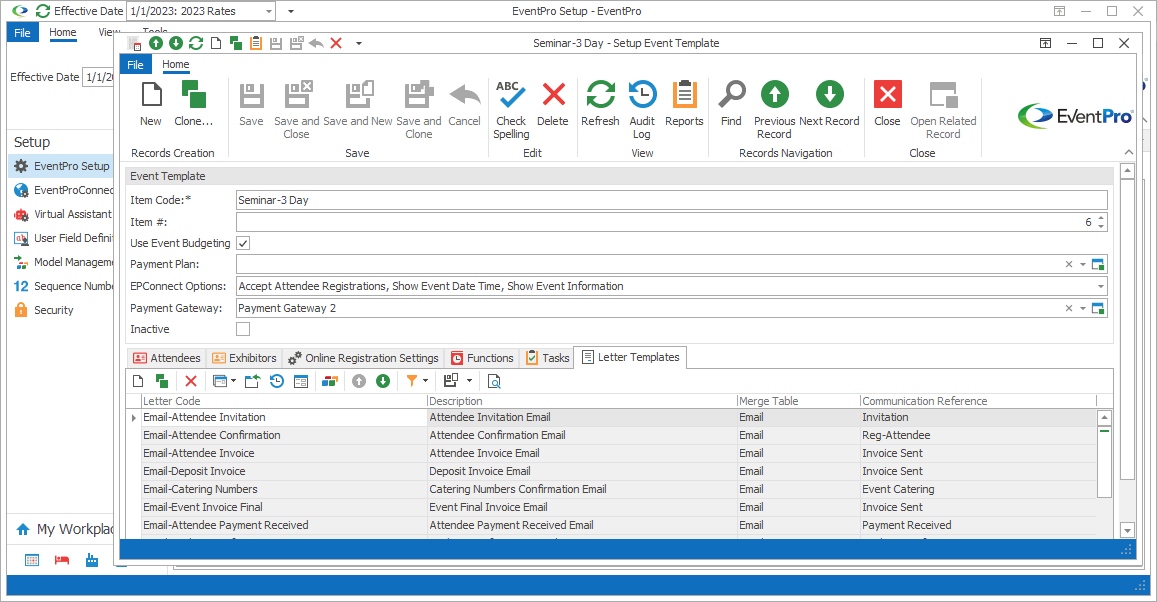
Task: Open the Audit Log
Action: point(642,111)
